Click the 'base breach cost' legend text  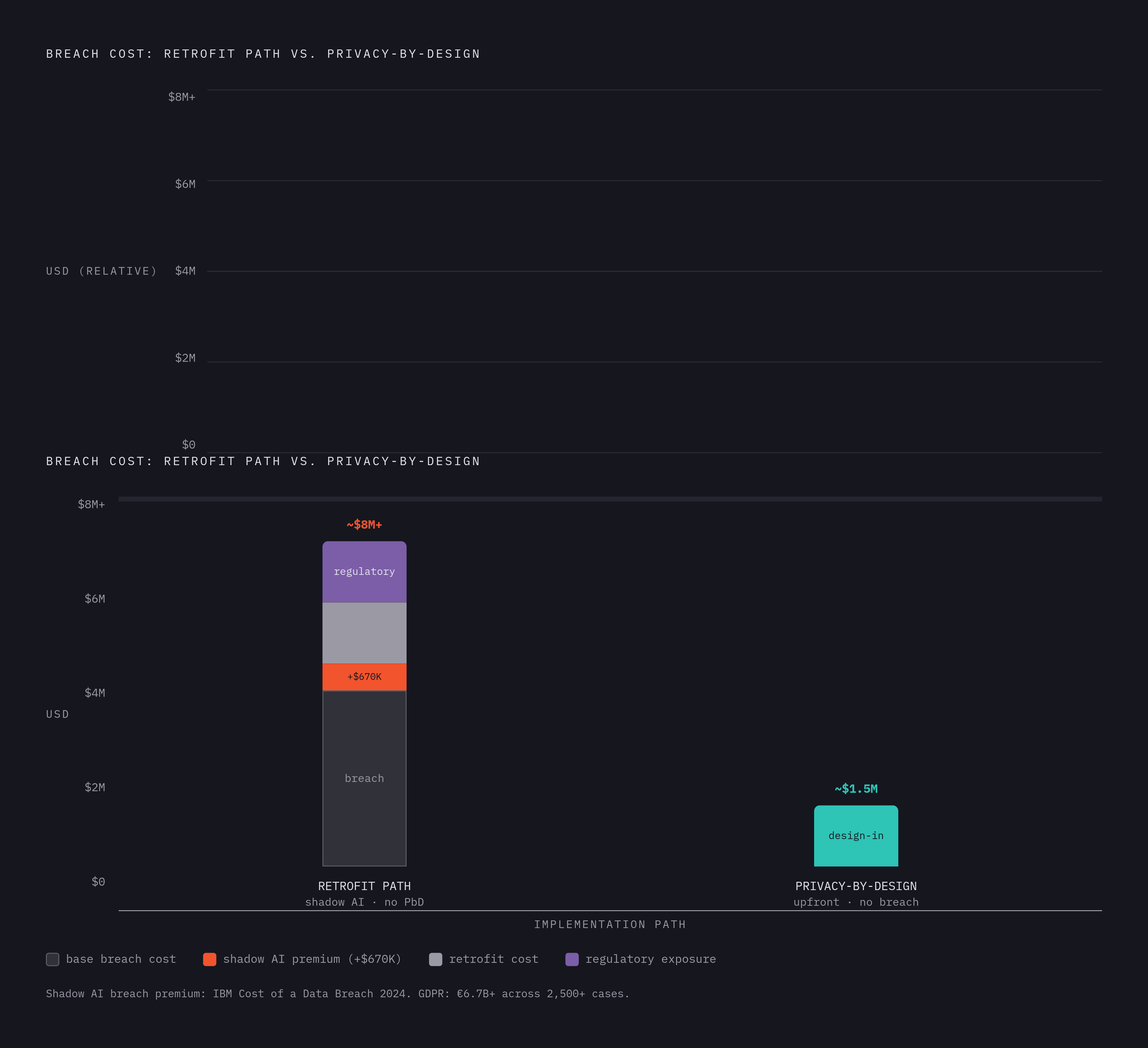tap(121, 959)
